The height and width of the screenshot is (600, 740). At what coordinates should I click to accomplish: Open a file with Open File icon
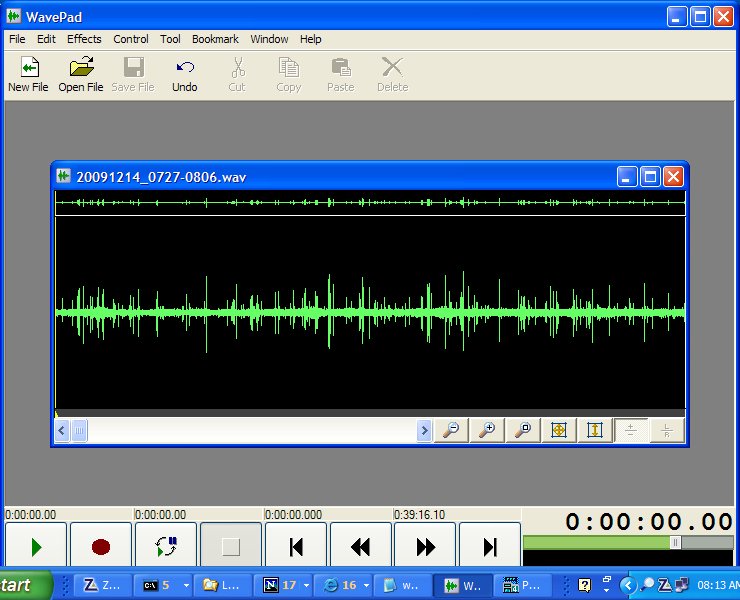click(81, 75)
